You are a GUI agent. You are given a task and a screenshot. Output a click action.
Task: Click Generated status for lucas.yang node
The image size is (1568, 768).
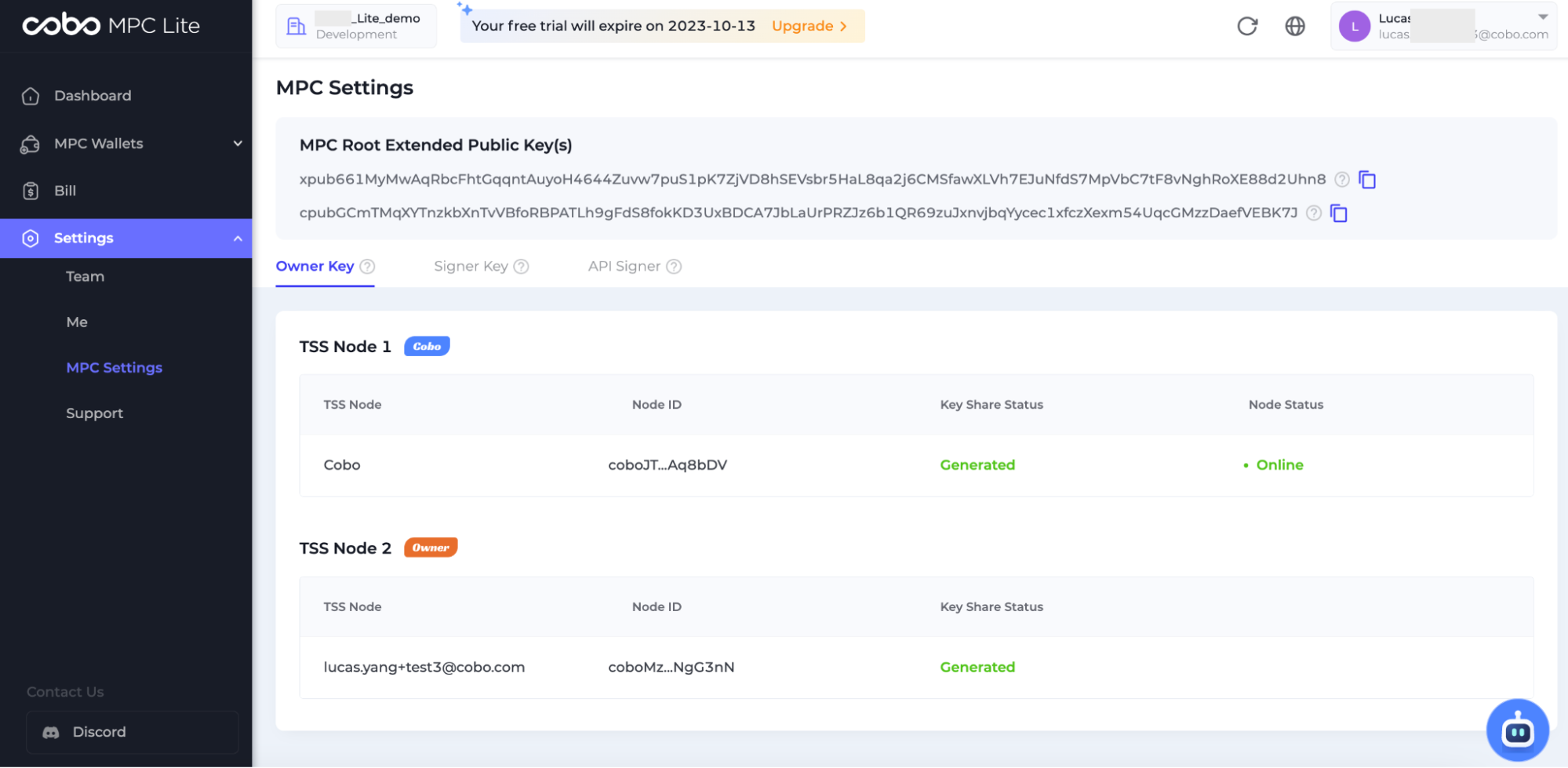coord(977,668)
